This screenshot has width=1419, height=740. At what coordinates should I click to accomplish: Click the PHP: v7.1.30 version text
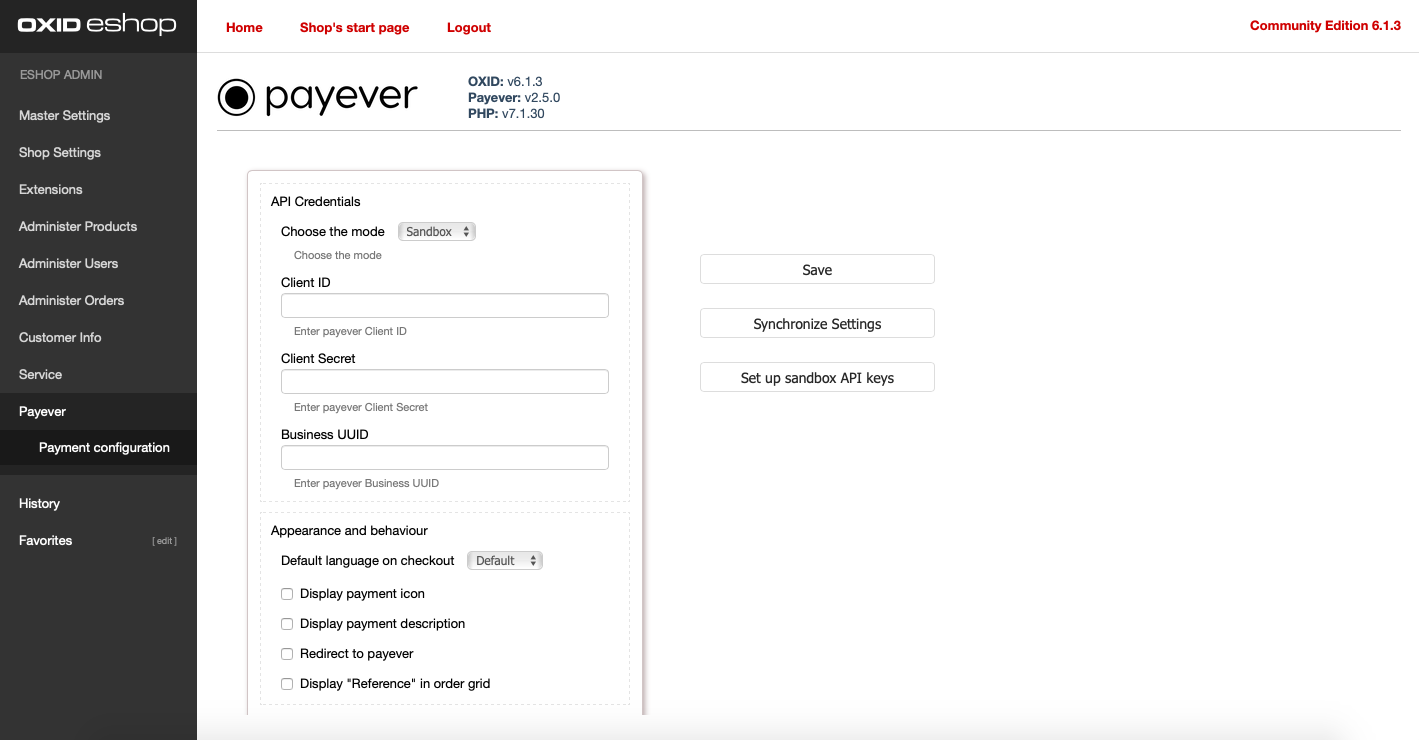coord(506,114)
